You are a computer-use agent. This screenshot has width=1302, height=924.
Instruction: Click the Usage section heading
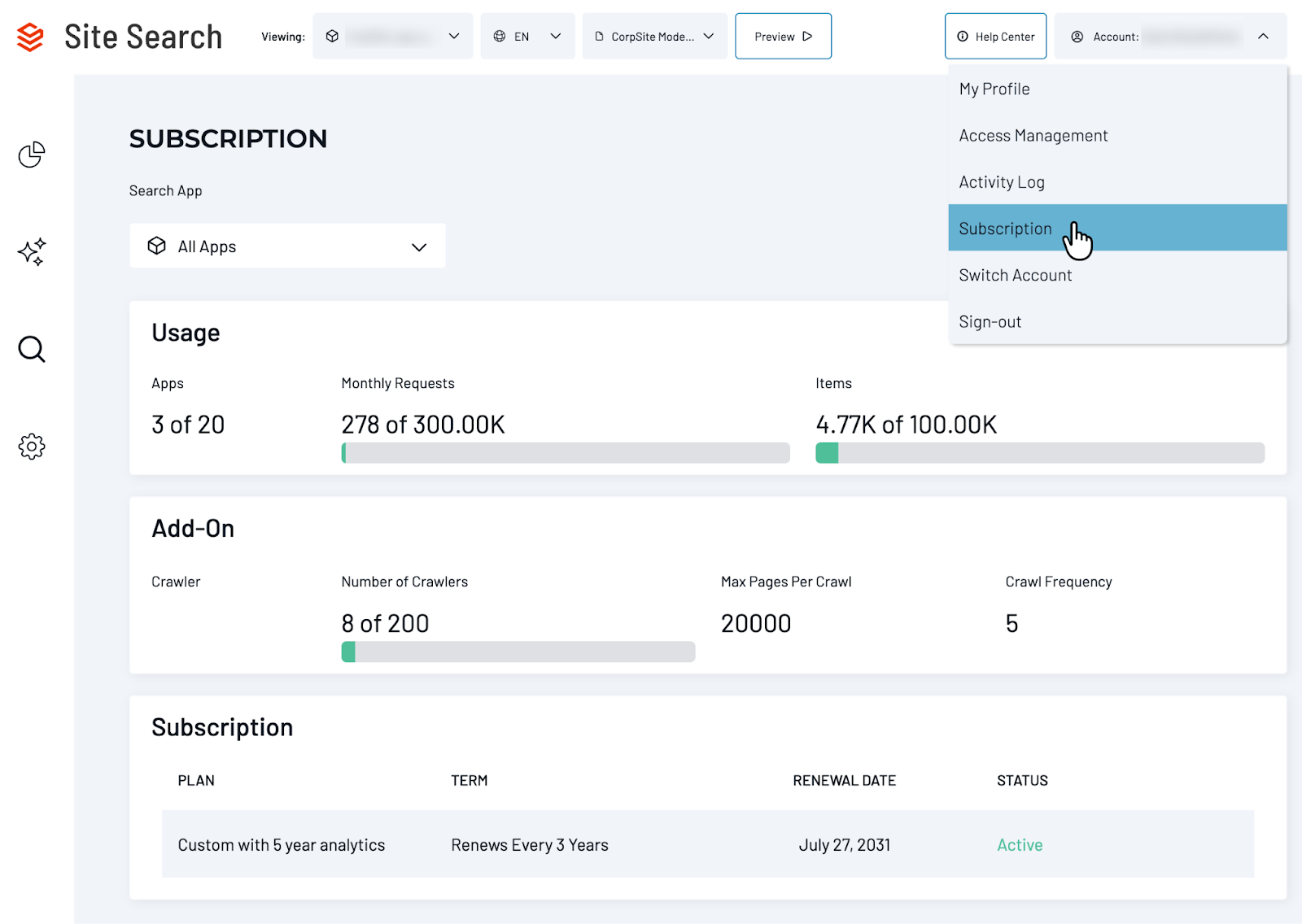pyautogui.click(x=186, y=333)
